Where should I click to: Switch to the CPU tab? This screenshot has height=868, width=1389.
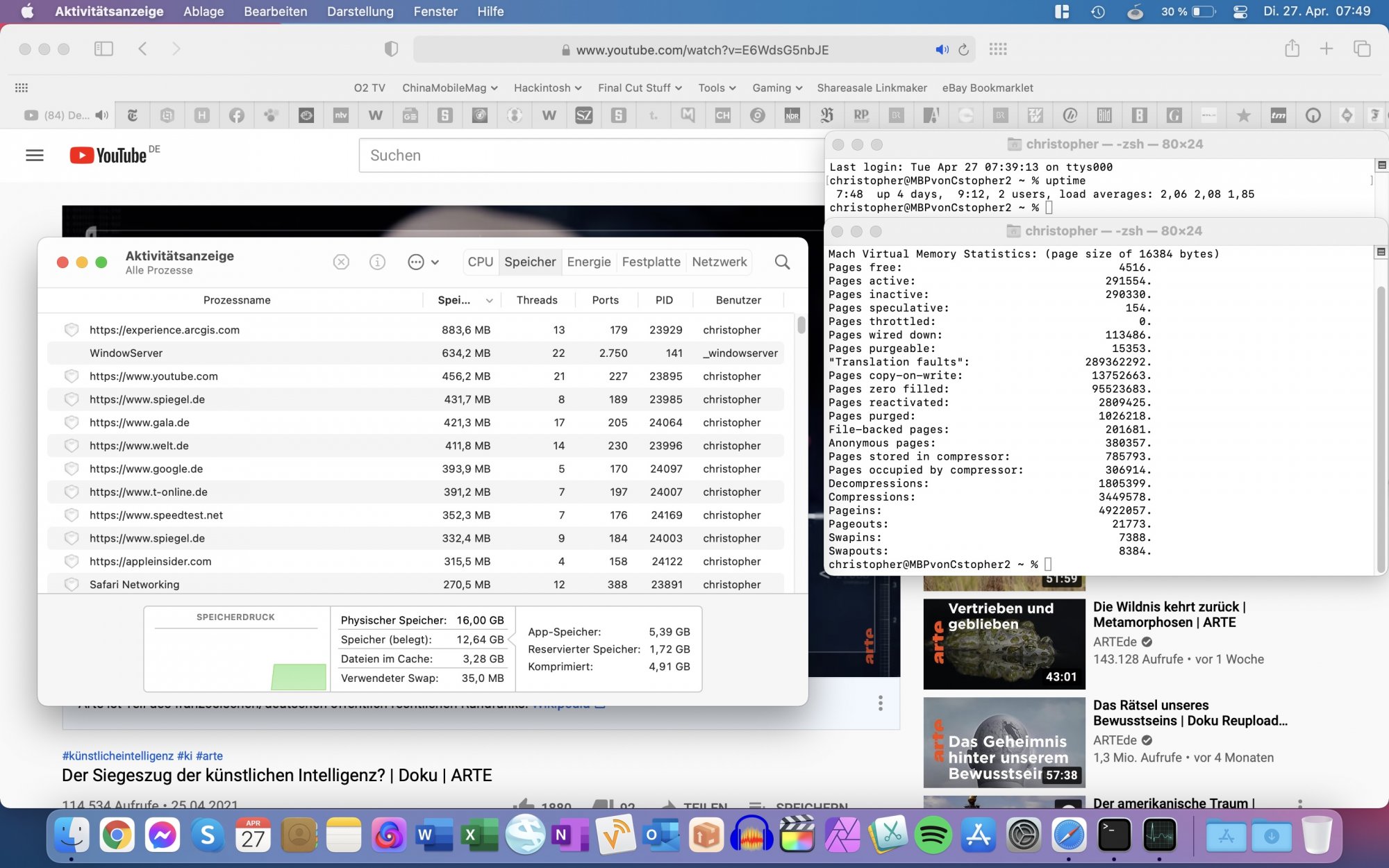pyautogui.click(x=480, y=262)
